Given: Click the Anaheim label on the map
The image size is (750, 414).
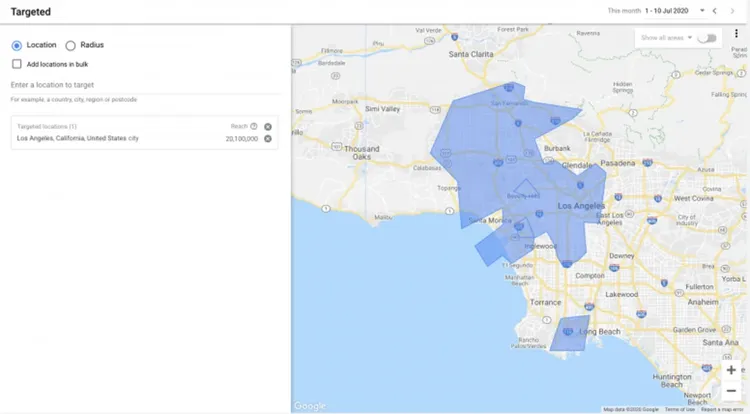Looking at the screenshot, I should (703, 302).
